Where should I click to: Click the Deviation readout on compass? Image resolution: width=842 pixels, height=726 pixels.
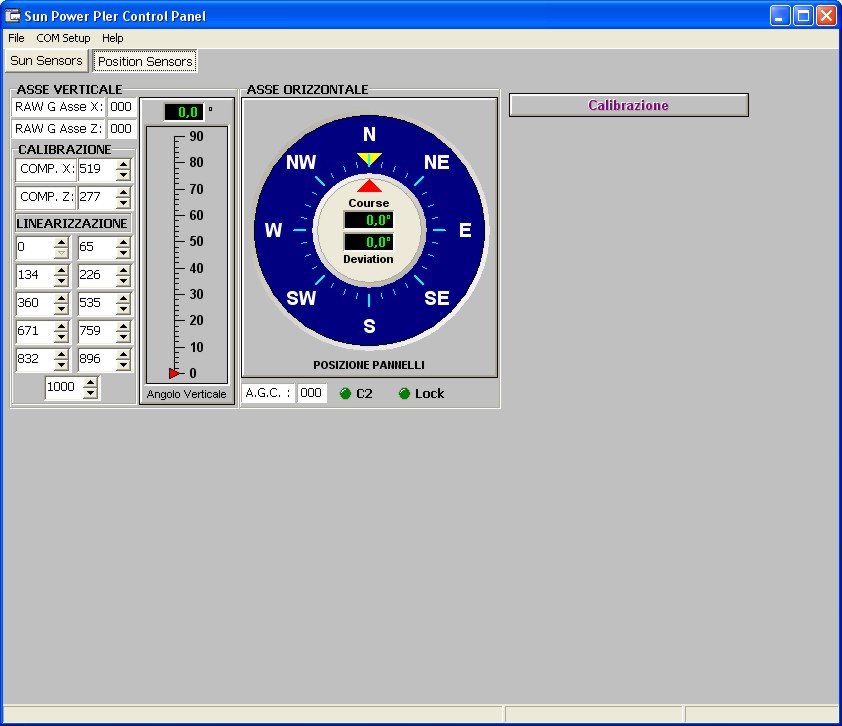tap(368, 242)
